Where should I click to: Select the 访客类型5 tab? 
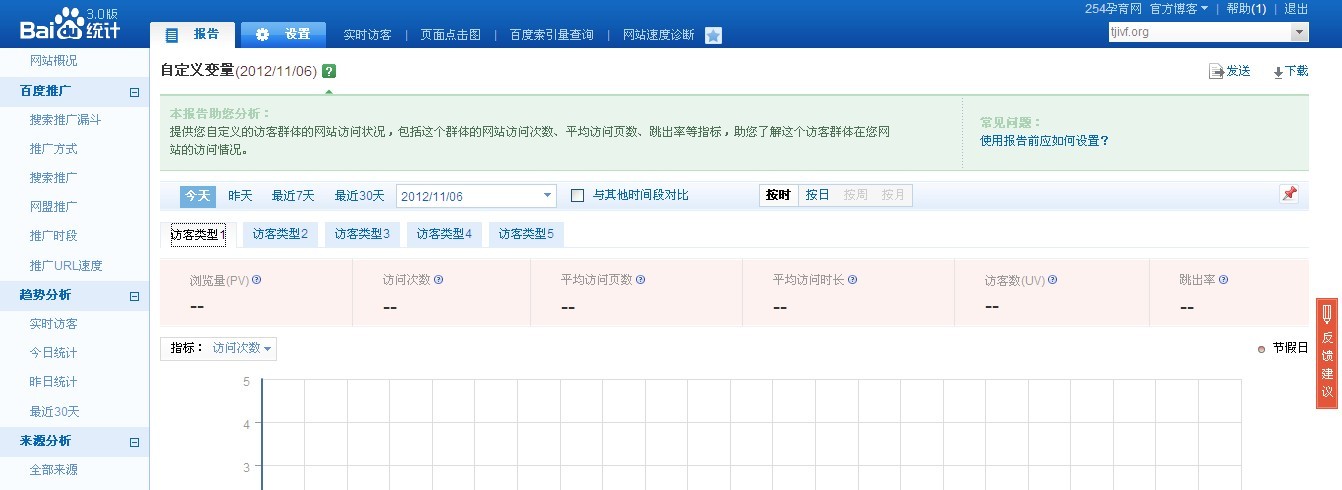coord(526,234)
